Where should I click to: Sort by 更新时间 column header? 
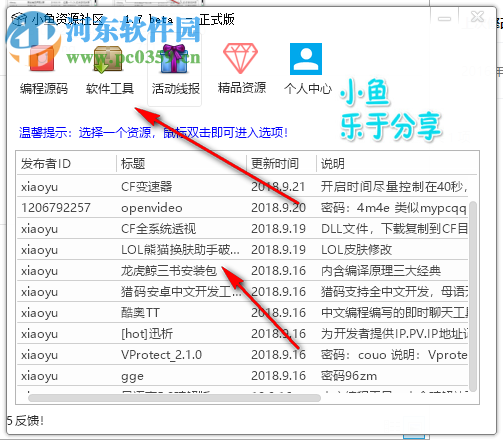point(275,164)
